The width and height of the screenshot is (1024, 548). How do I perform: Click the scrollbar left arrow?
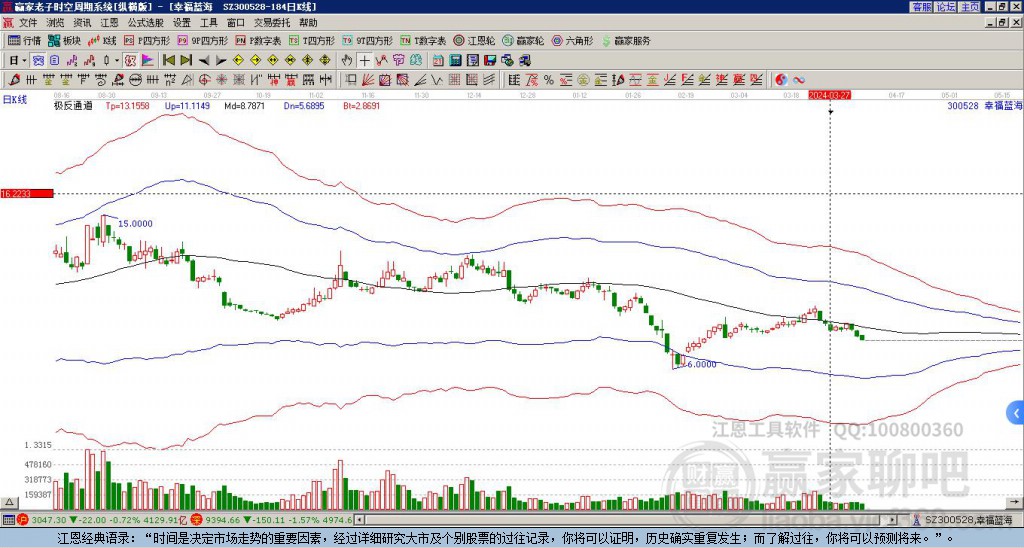click(x=359, y=520)
